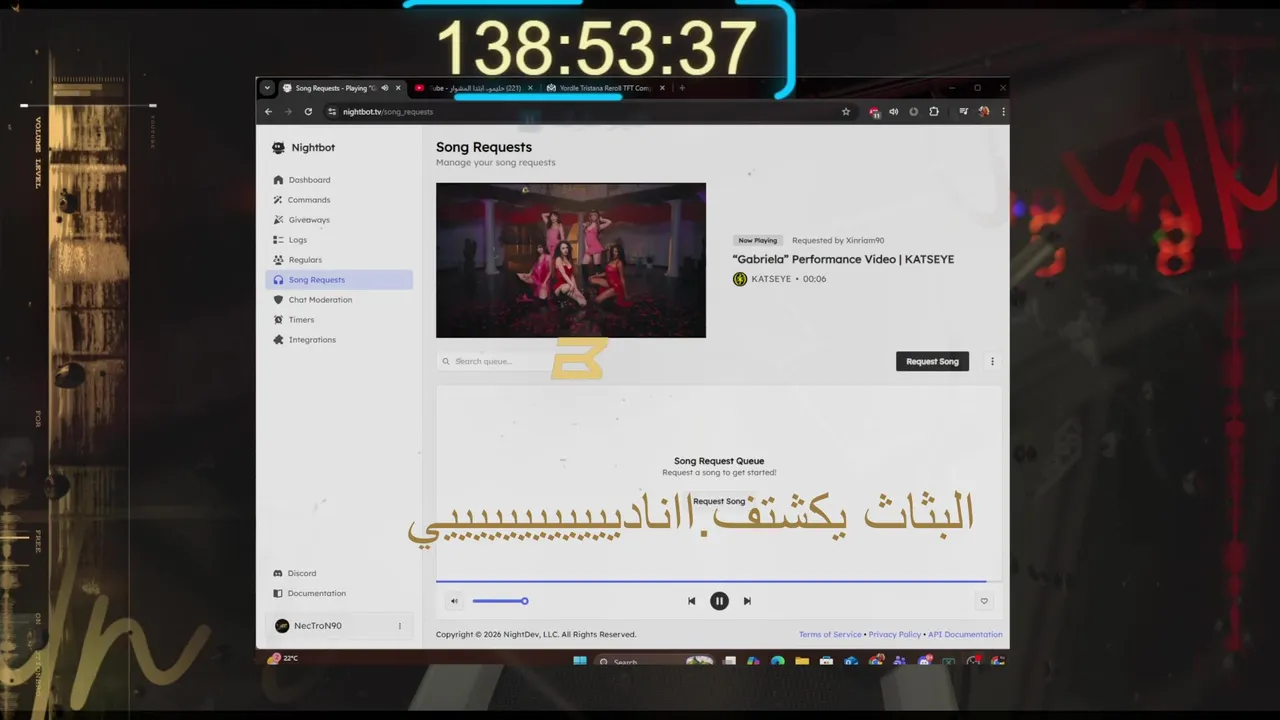Open the Logs page
The width and height of the screenshot is (1280, 720).
tap(339, 240)
